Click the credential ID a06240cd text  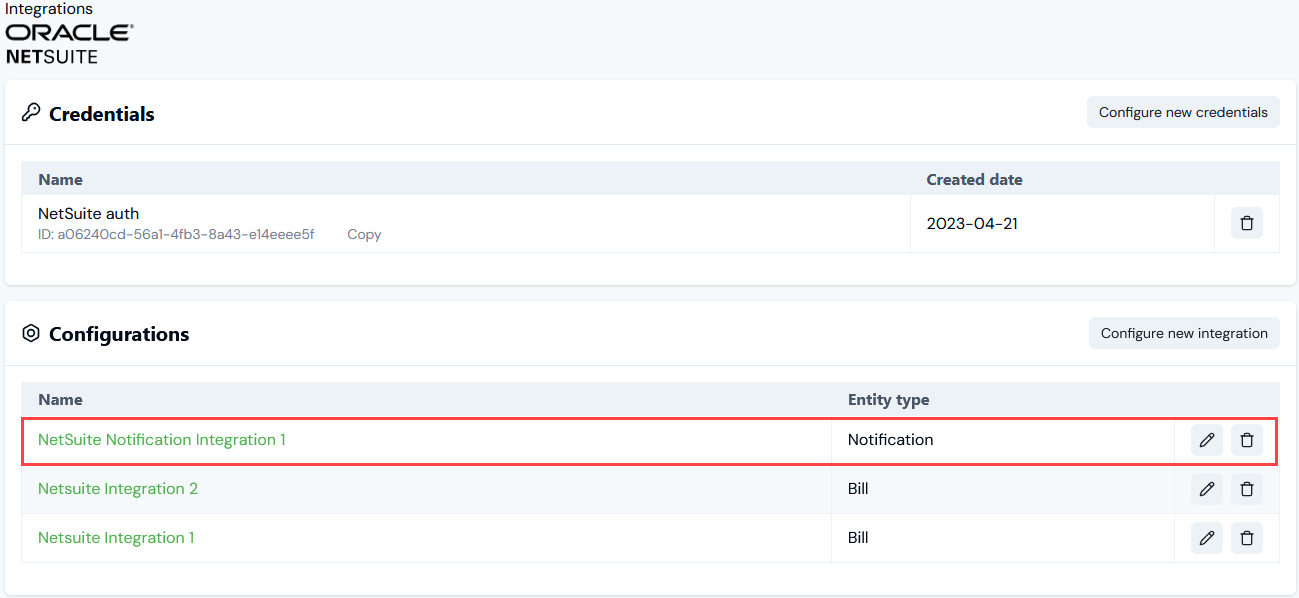tap(176, 234)
